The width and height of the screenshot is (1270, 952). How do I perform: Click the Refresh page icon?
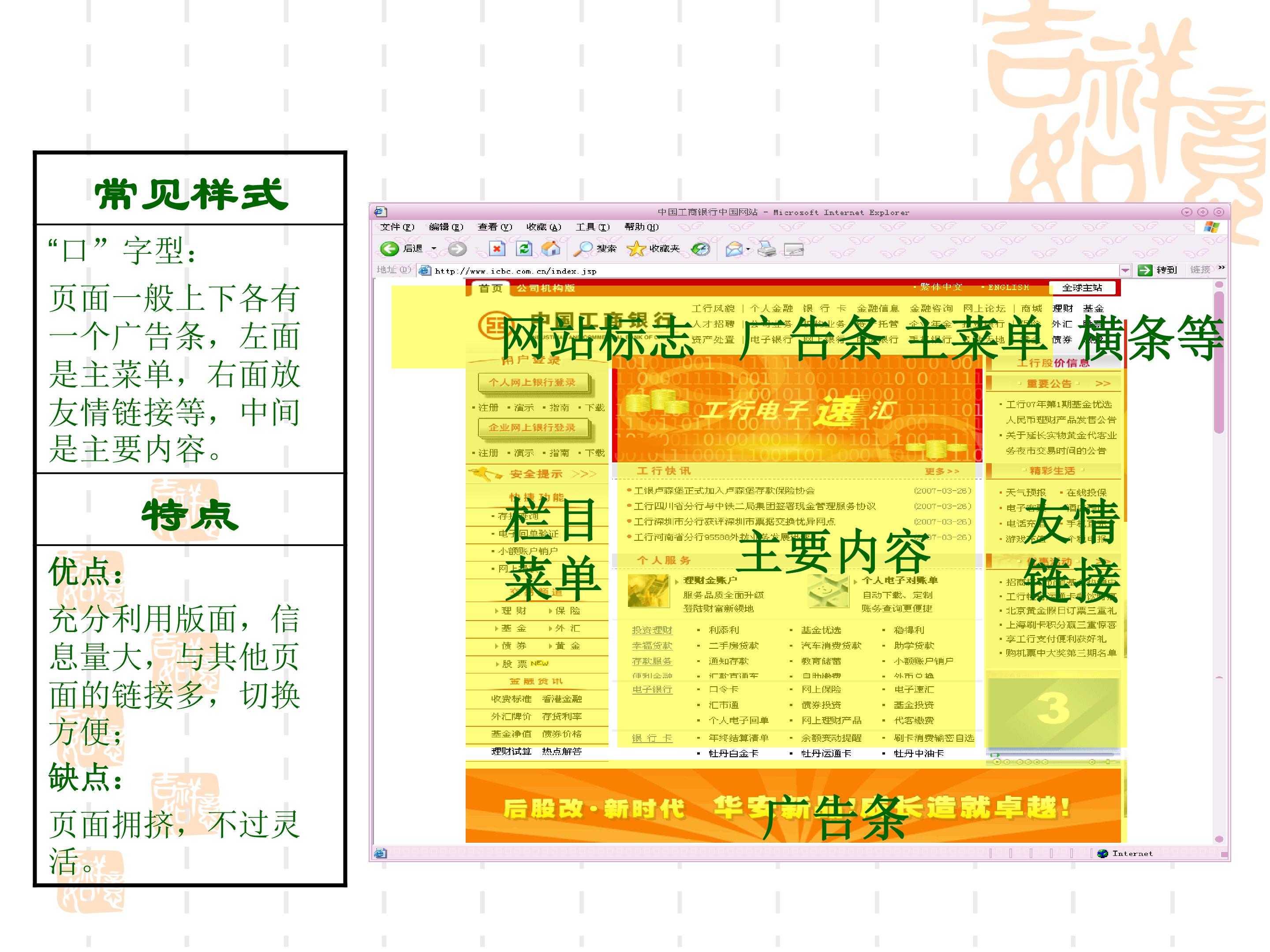coord(523,249)
